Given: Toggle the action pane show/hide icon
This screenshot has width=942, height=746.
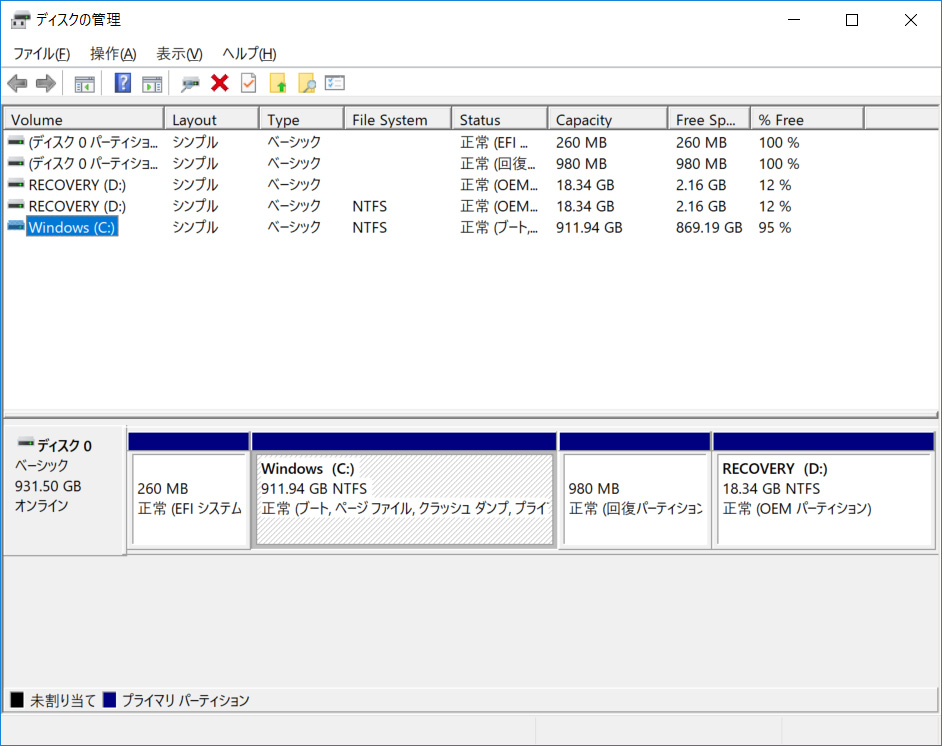Looking at the screenshot, I should pos(152,83).
